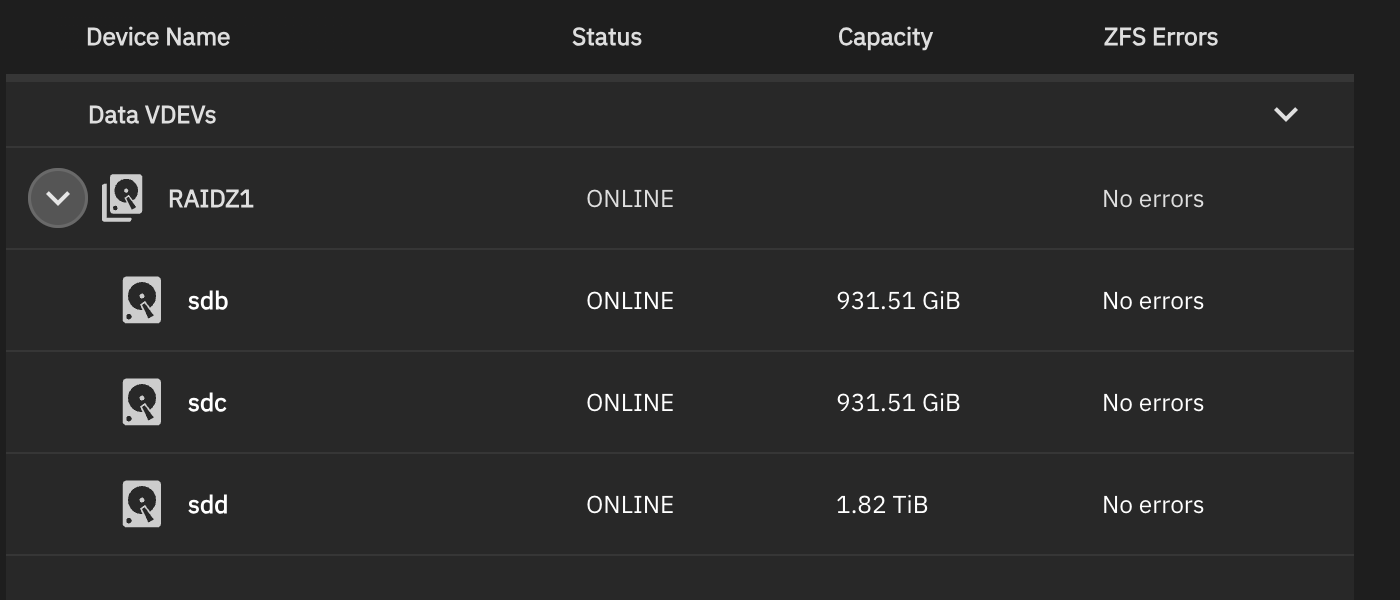Collapse the Data VDEVs section chevron
This screenshot has width=1400, height=600.
pos(1286,114)
